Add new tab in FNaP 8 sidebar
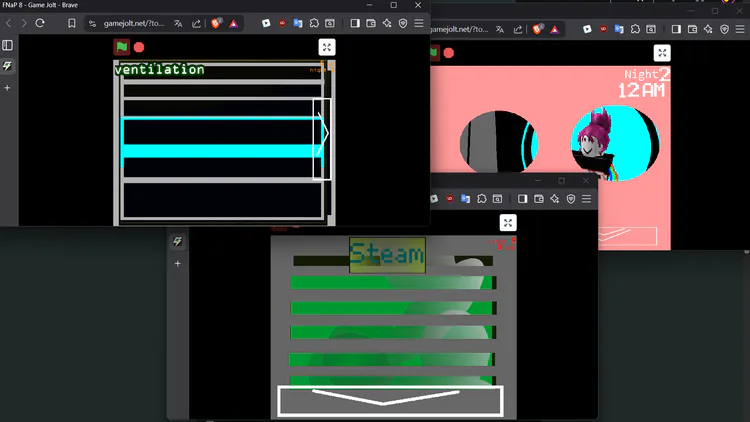Viewport: 750px width, 422px height. (x=7, y=88)
